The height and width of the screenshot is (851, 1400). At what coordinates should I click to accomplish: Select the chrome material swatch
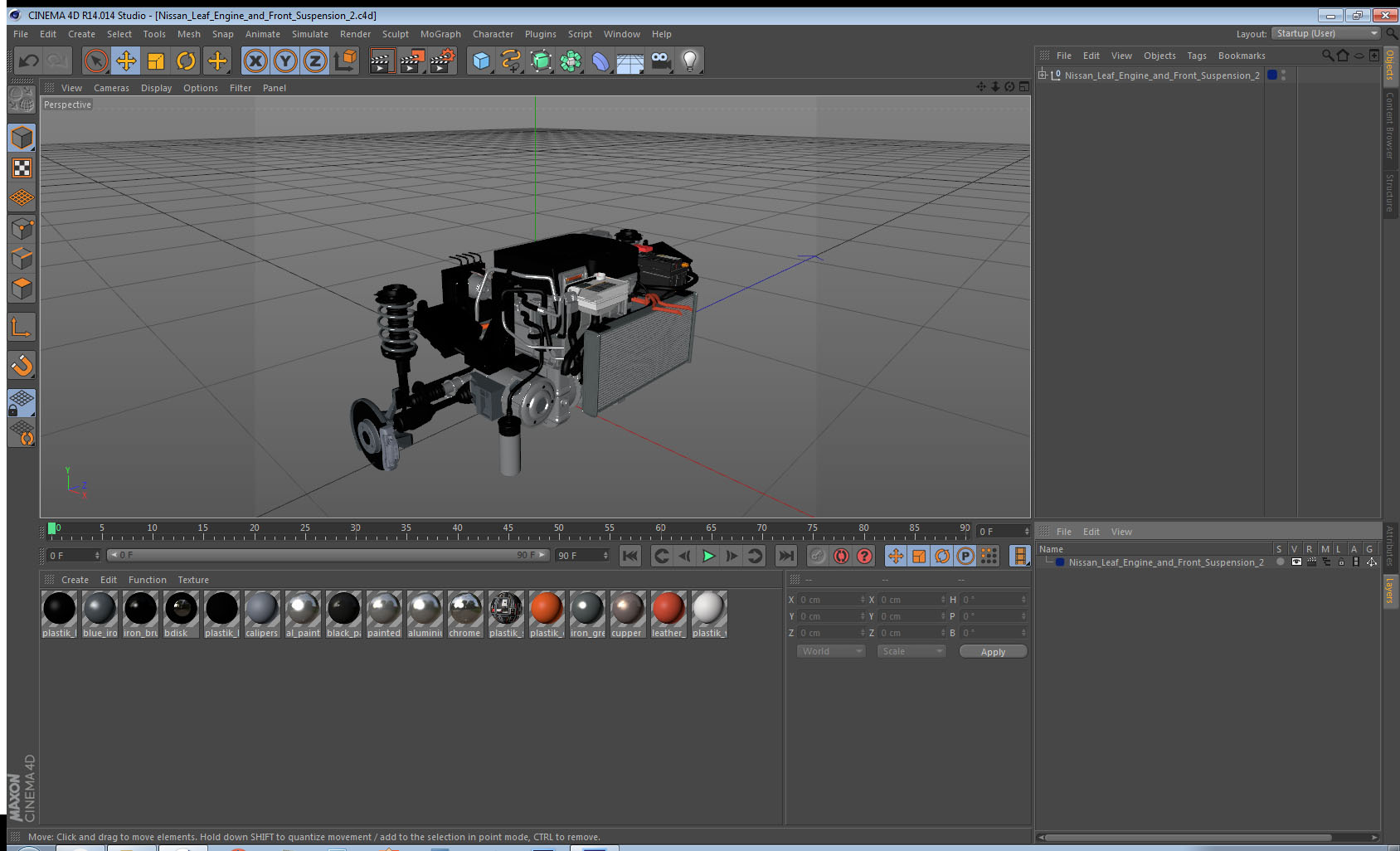click(465, 614)
